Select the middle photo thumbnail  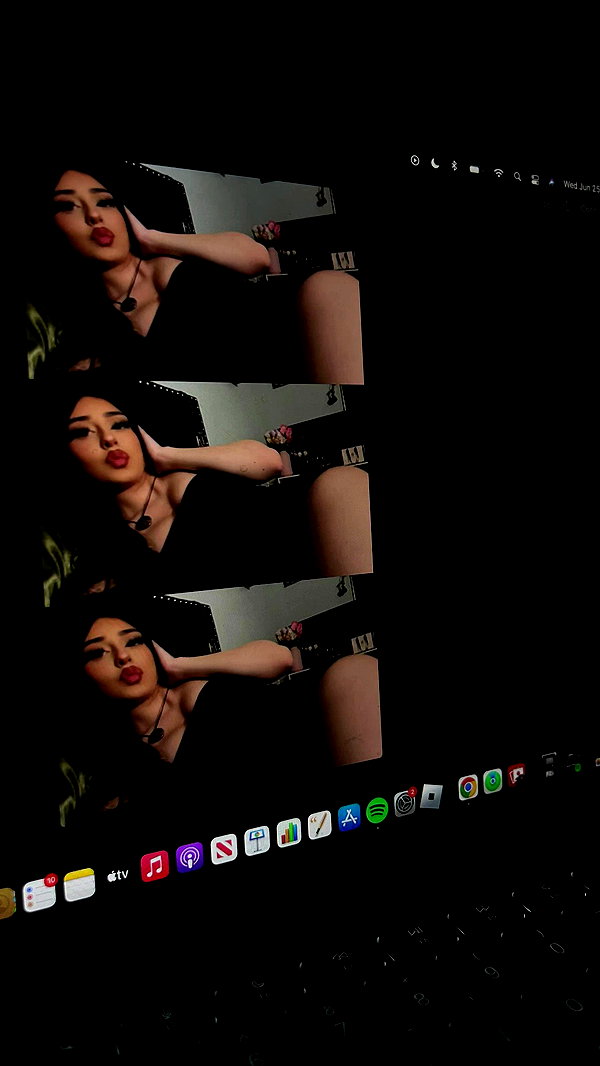coord(207,494)
